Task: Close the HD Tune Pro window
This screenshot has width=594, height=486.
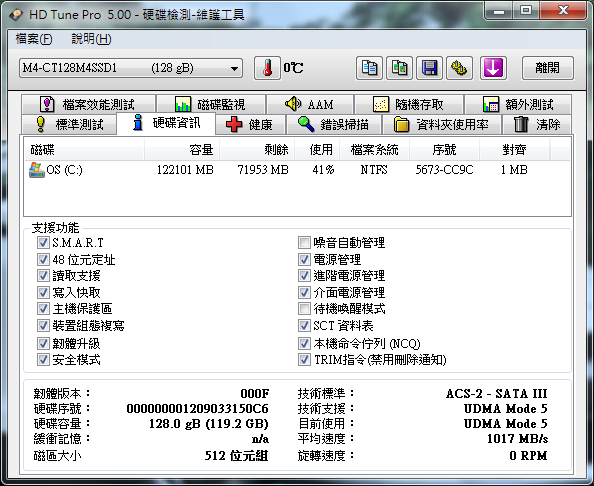Action: coord(563,11)
